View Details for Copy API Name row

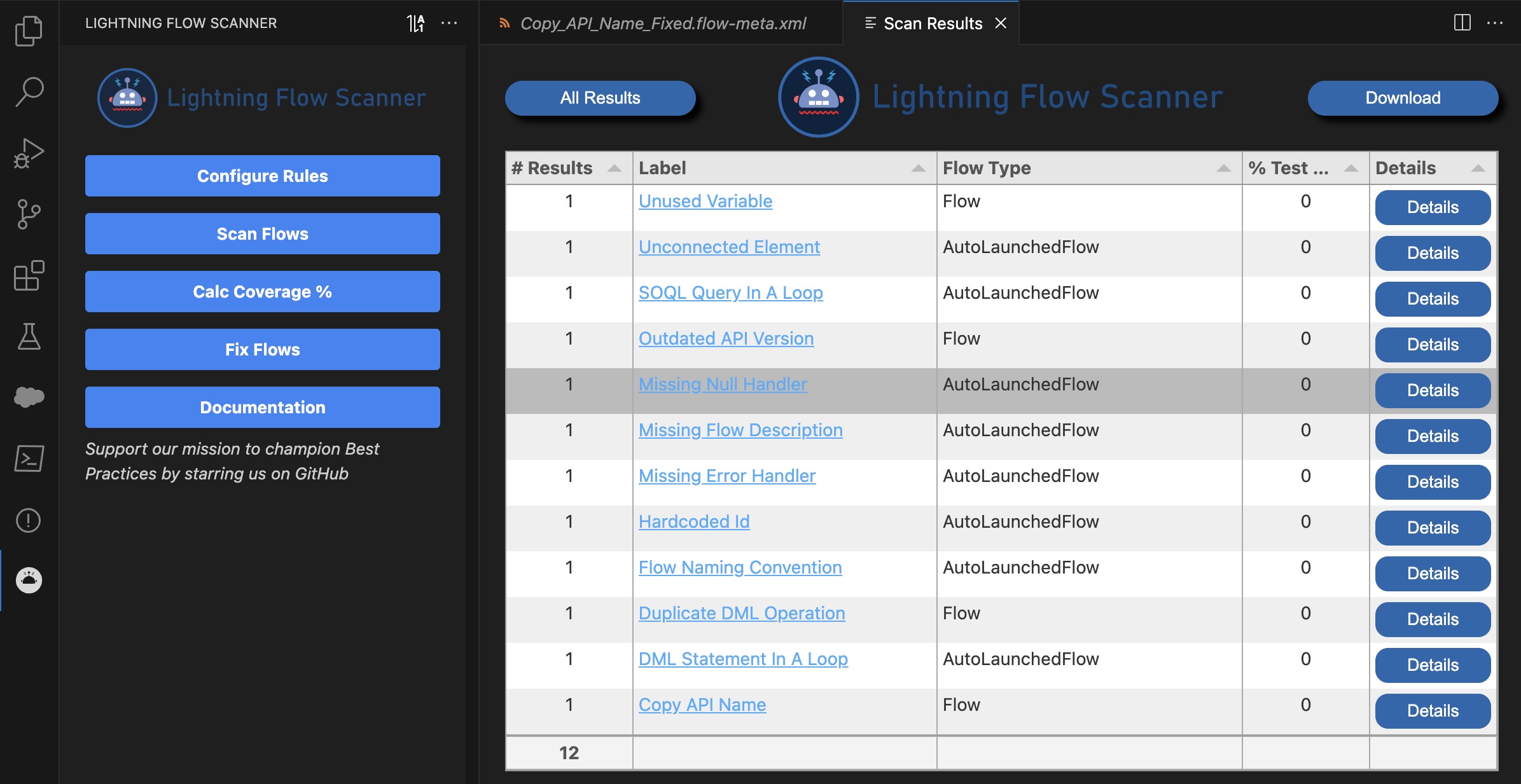(1433, 711)
